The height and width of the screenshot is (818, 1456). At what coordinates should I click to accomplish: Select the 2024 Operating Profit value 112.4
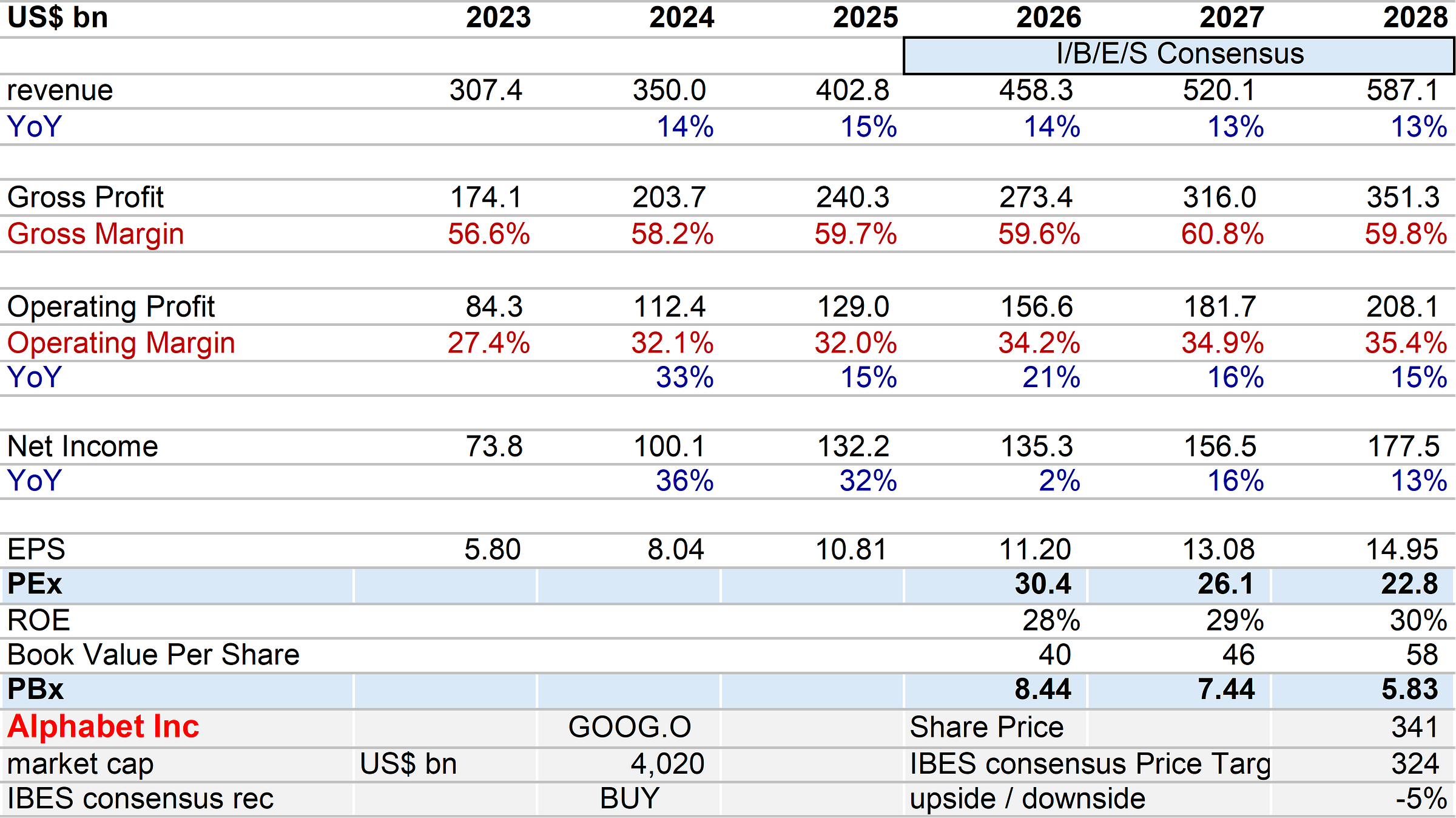tap(669, 307)
